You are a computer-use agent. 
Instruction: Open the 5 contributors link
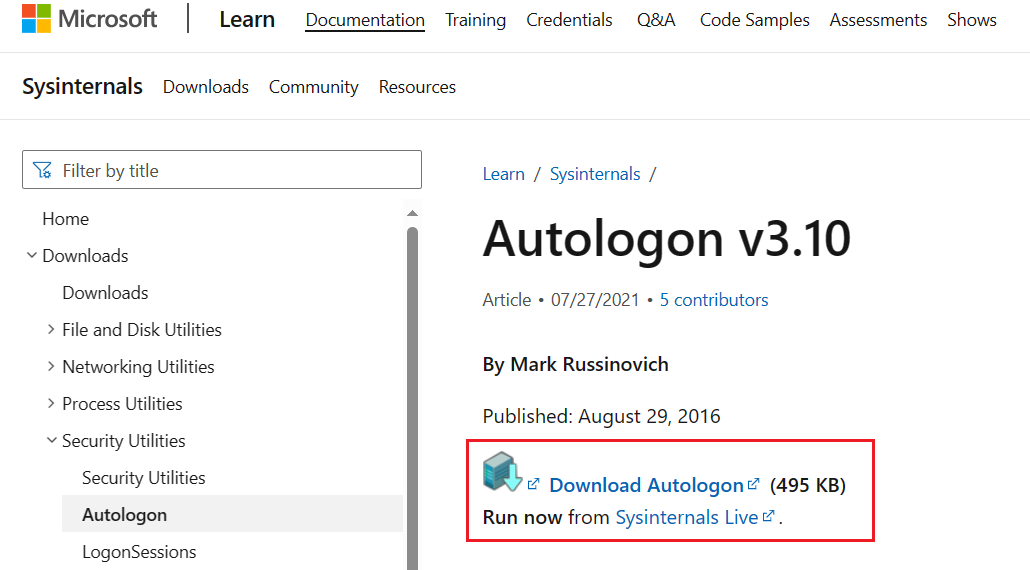[x=714, y=300]
